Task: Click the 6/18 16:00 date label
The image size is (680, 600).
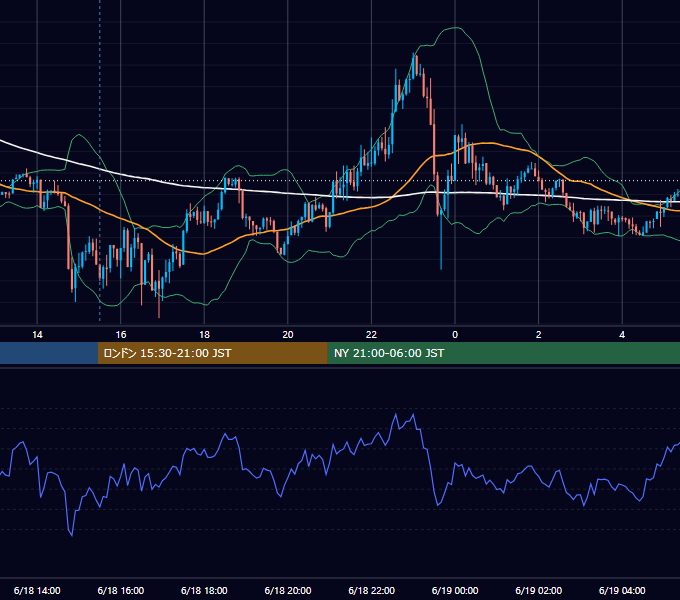Action: click(x=121, y=590)
